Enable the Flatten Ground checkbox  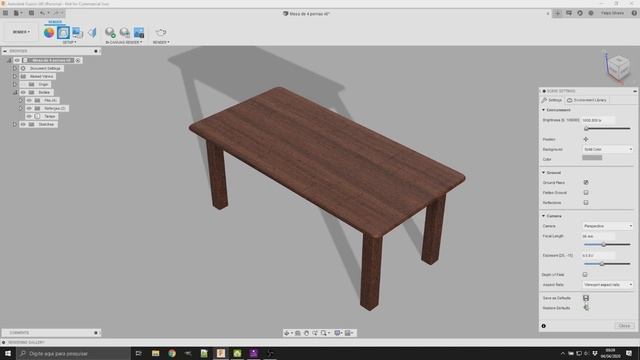tap(586, 192)
